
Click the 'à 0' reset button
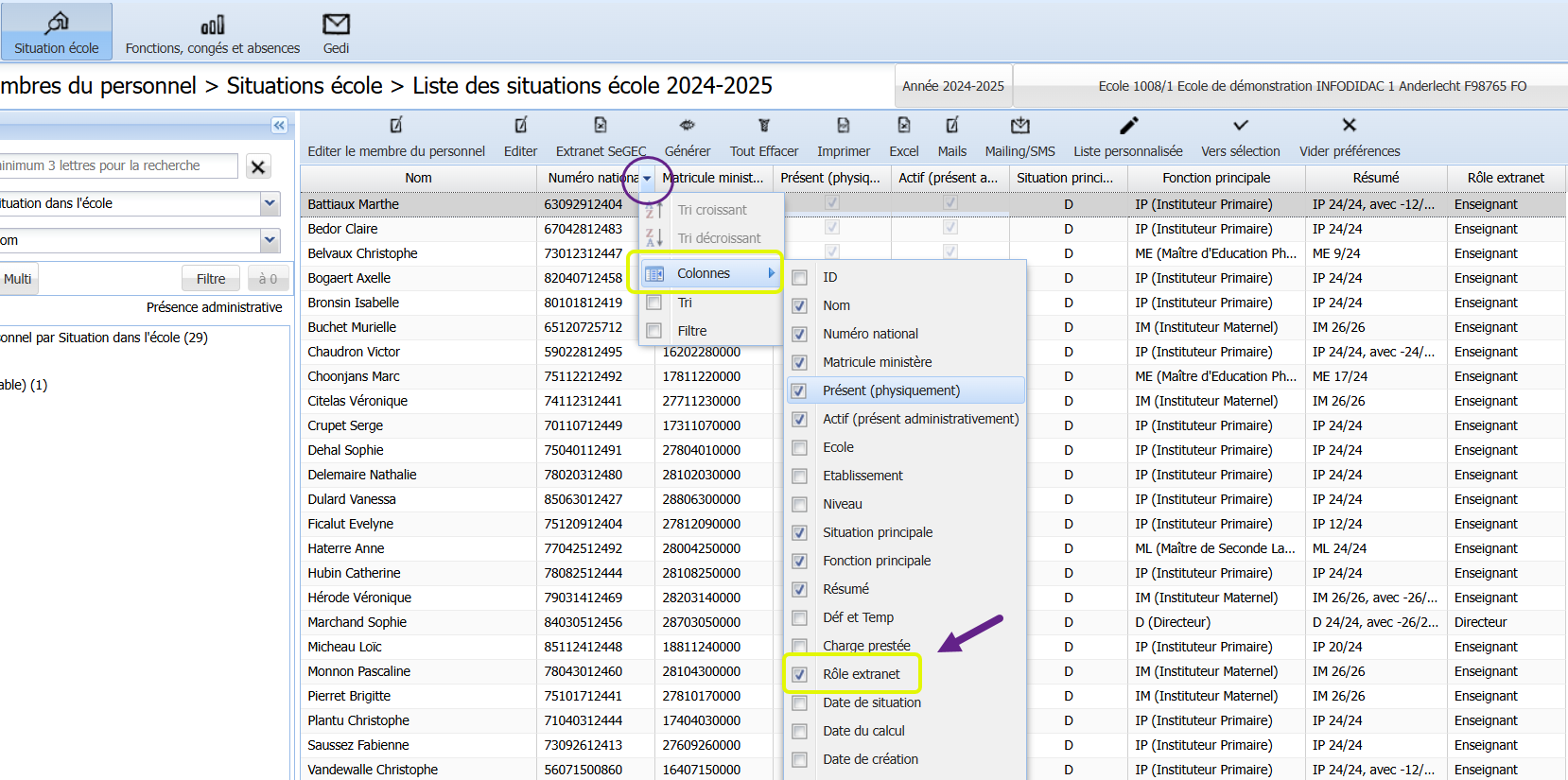click(268, 279)
